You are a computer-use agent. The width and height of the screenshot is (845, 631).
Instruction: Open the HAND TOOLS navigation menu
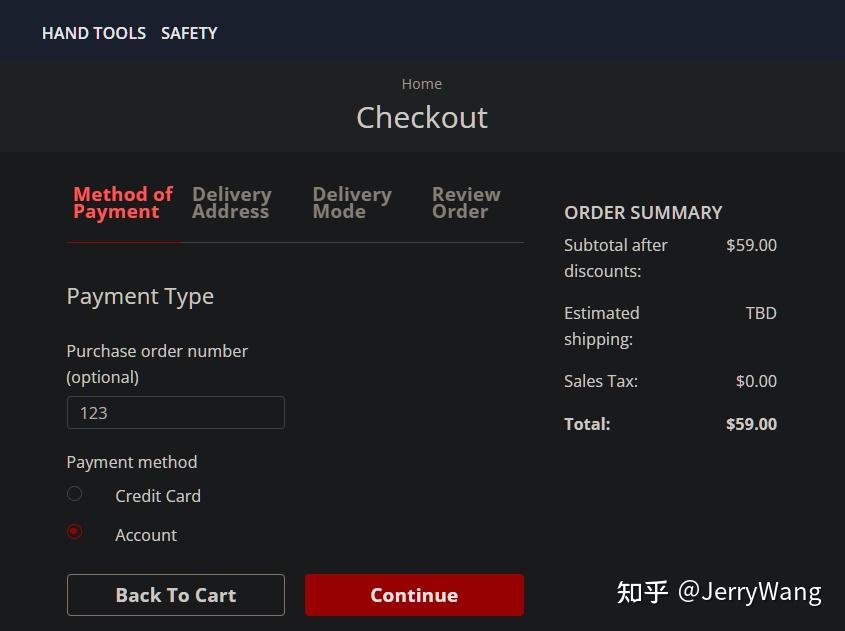click(94, 33)
